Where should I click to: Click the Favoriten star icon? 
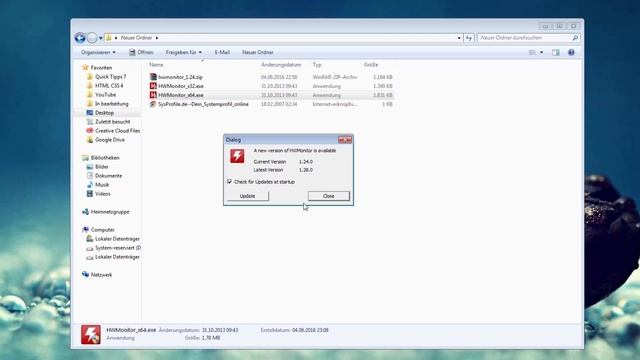click(85, 67)
